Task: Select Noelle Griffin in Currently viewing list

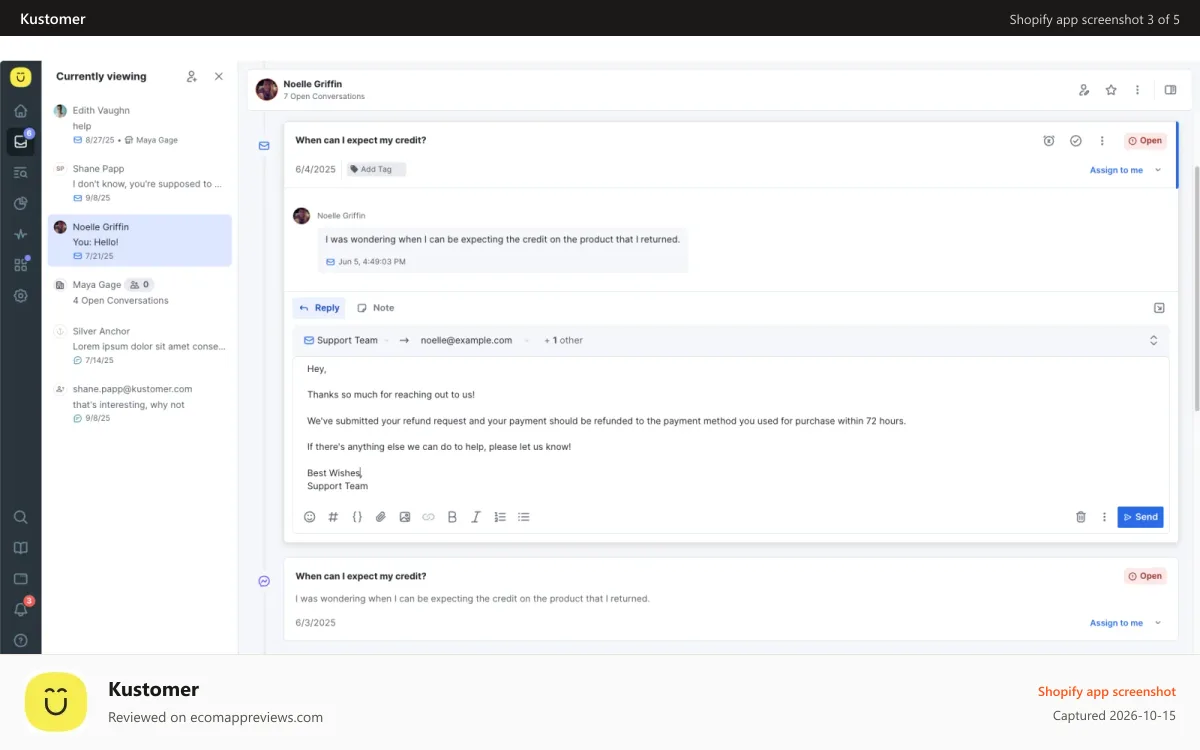Action: (x=140, y=241)
